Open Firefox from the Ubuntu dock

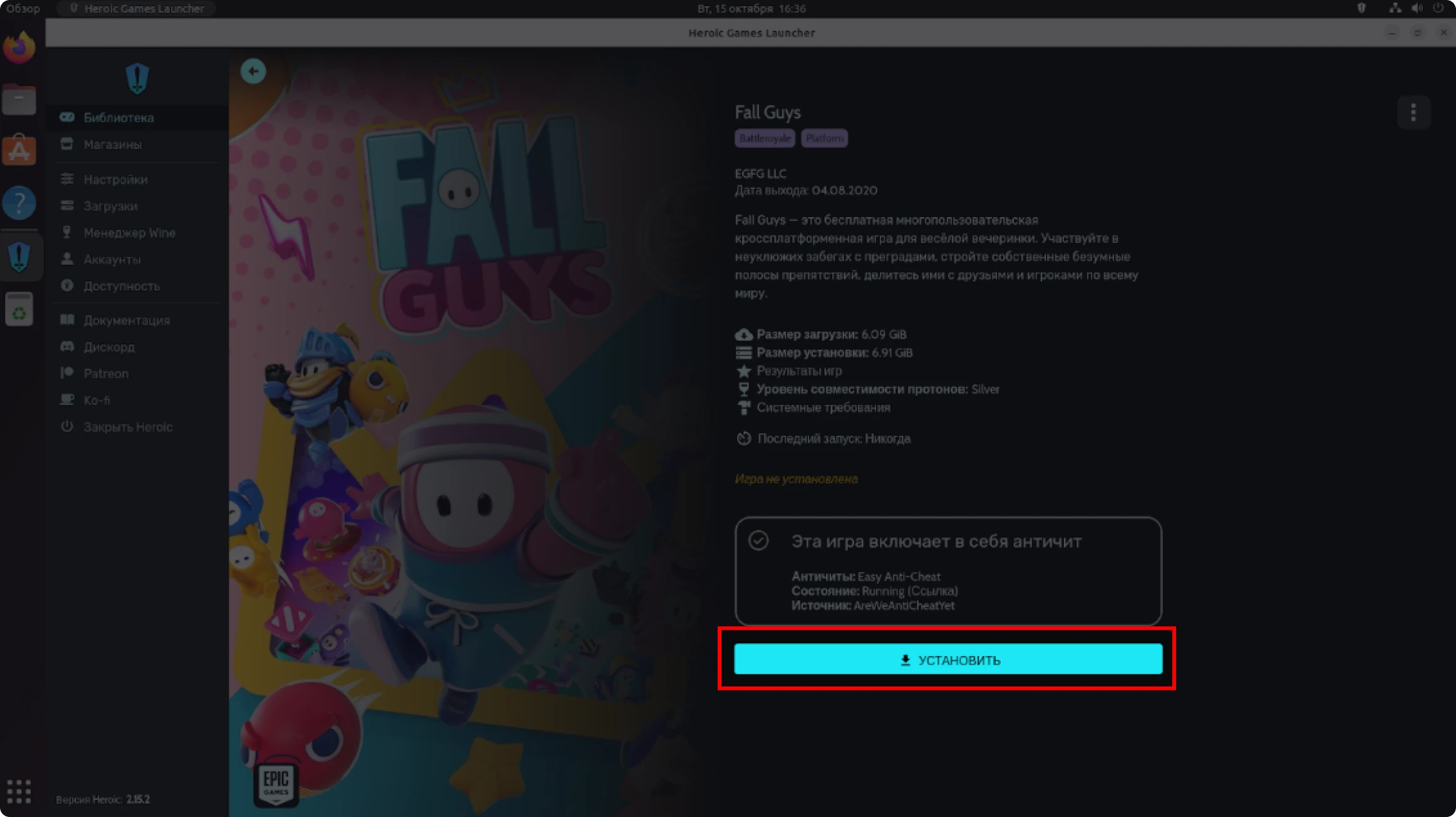[x=19, y=48]
